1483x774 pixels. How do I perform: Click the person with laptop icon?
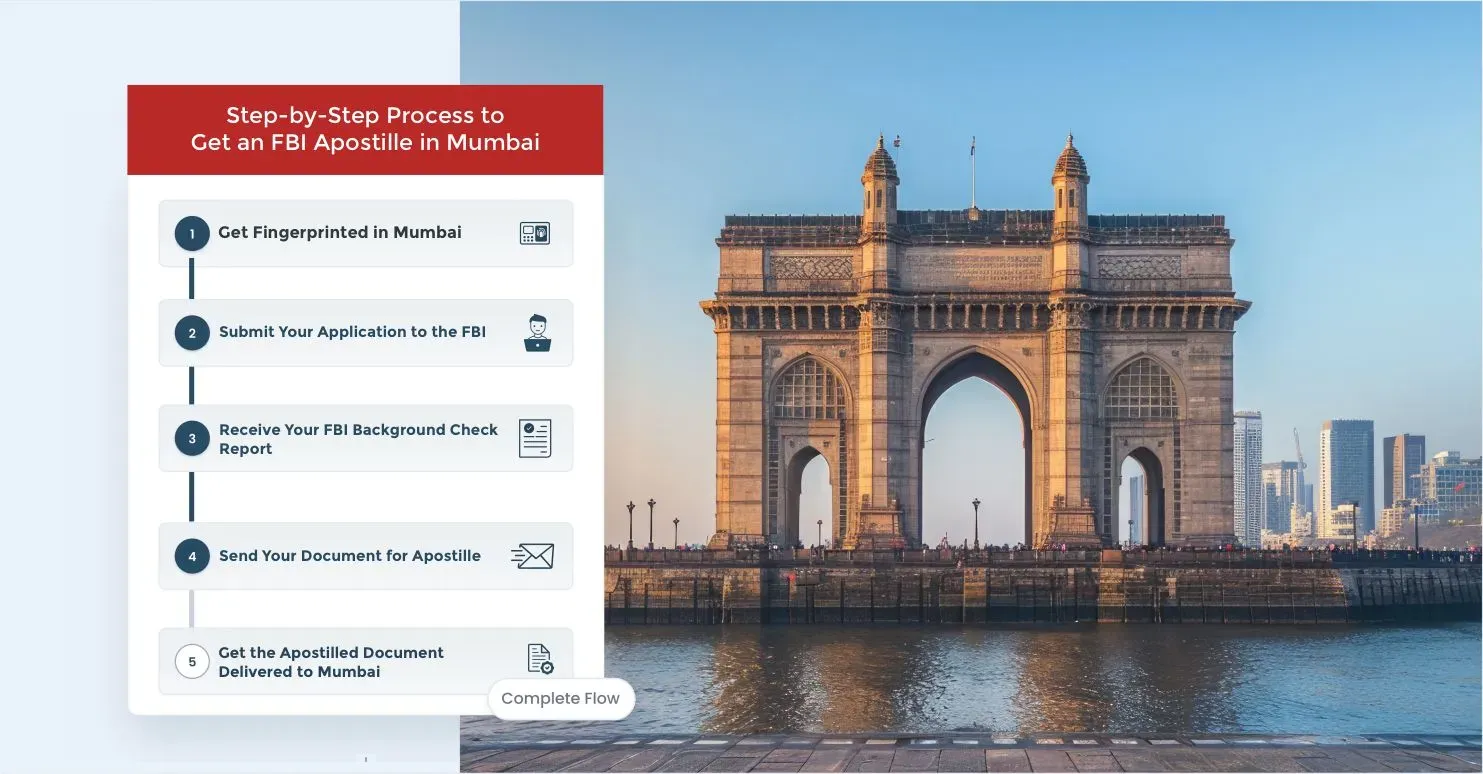[x=537, y=333]
